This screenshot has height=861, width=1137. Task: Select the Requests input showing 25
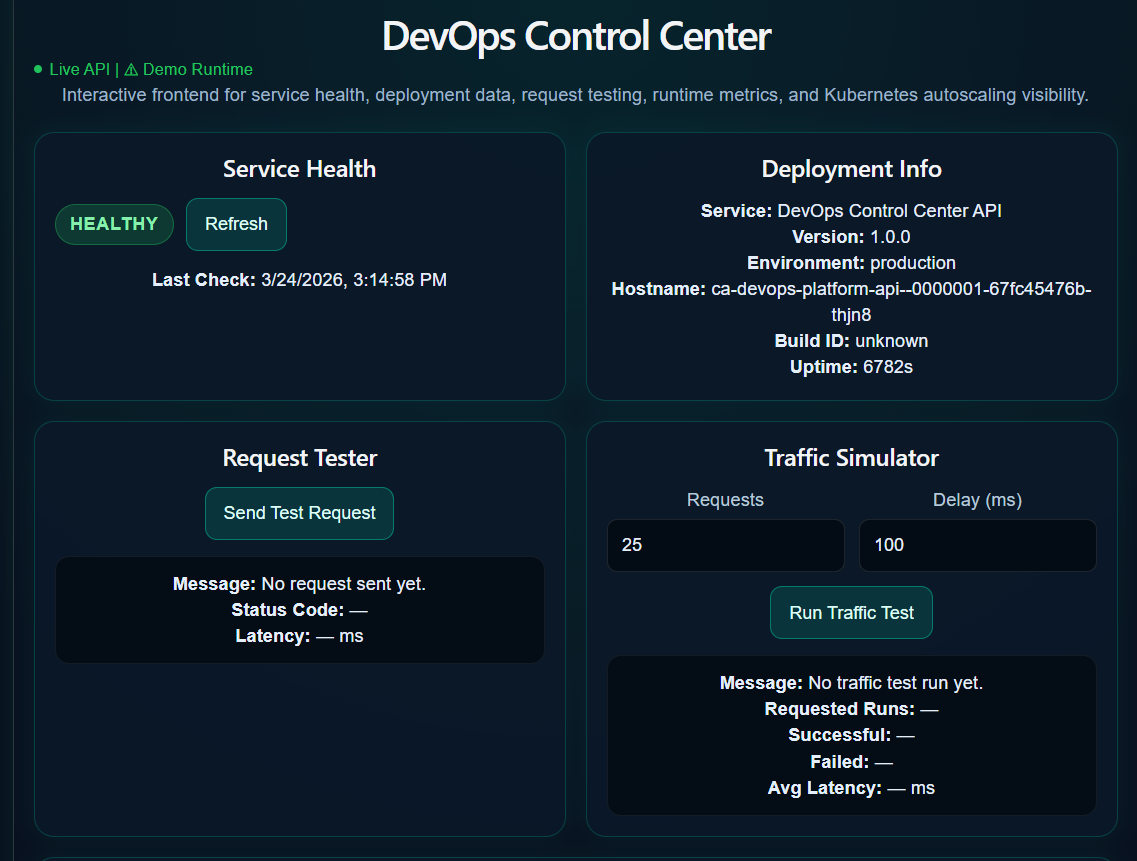[x=725, y=545]
